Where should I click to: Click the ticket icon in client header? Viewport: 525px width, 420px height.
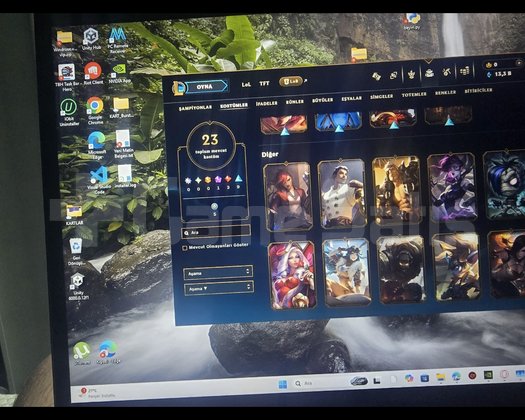[x=376, y=76]
